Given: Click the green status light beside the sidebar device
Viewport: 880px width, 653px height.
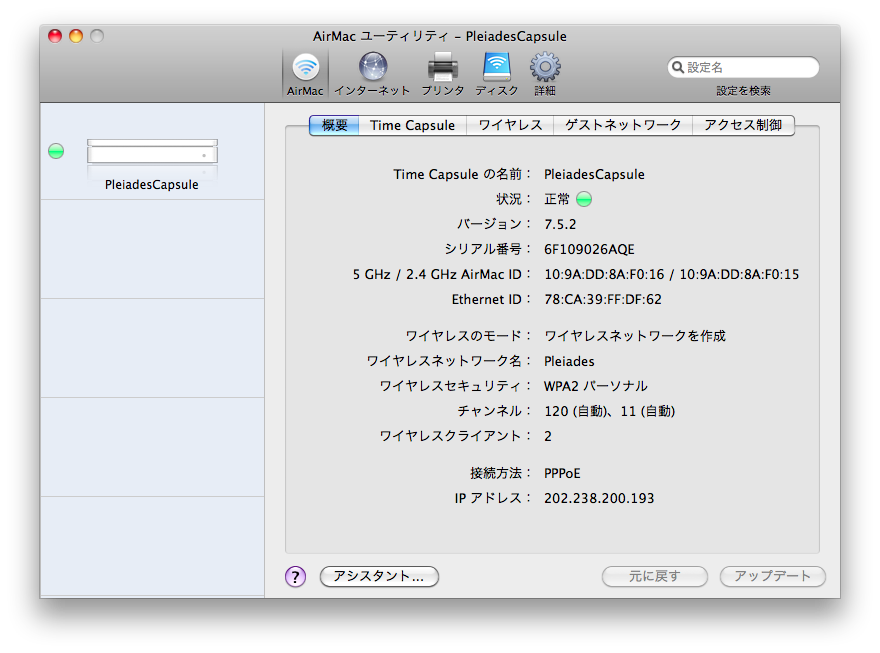Looking at the screenshot, I should pos(56,151).
